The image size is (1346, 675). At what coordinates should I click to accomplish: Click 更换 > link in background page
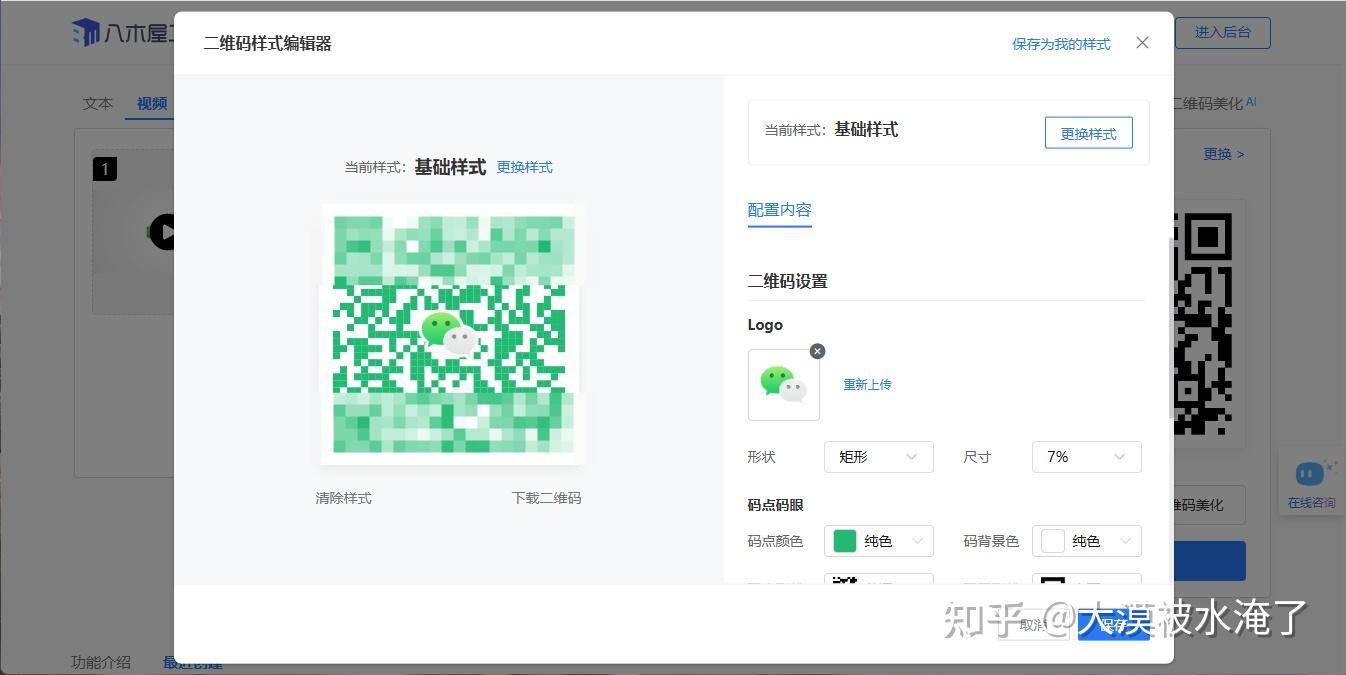click(1224, 154)
